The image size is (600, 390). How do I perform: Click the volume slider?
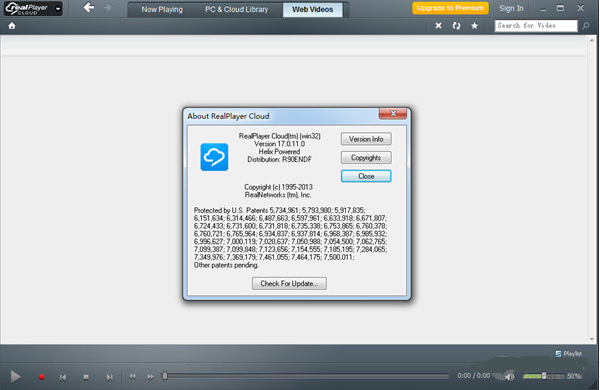[543, 376]
